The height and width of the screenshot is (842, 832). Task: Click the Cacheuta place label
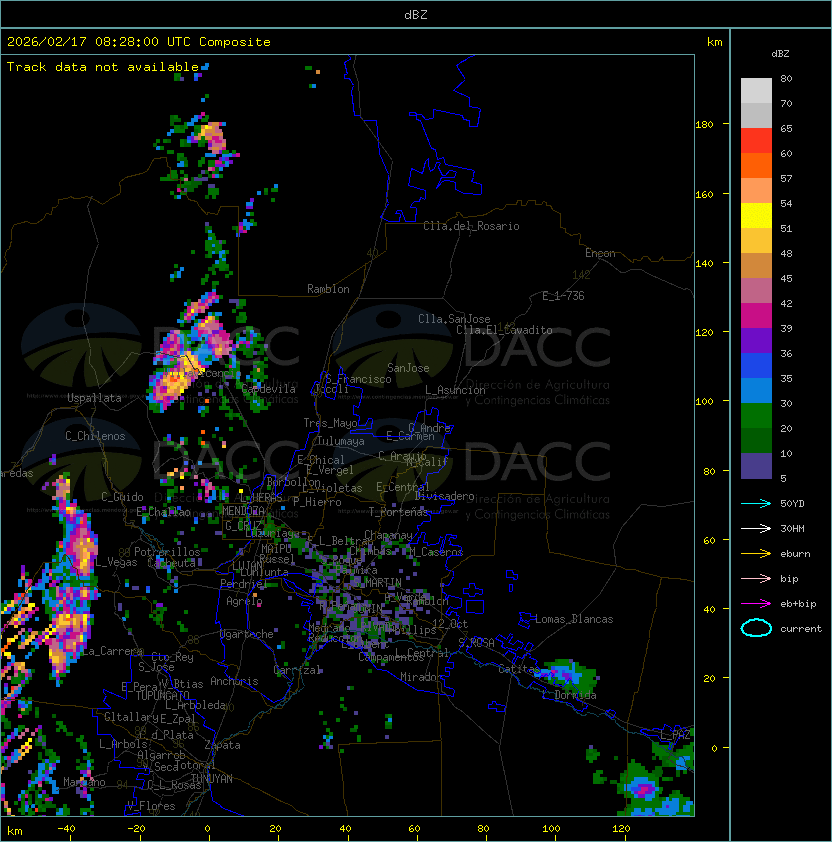coord(171,563)
